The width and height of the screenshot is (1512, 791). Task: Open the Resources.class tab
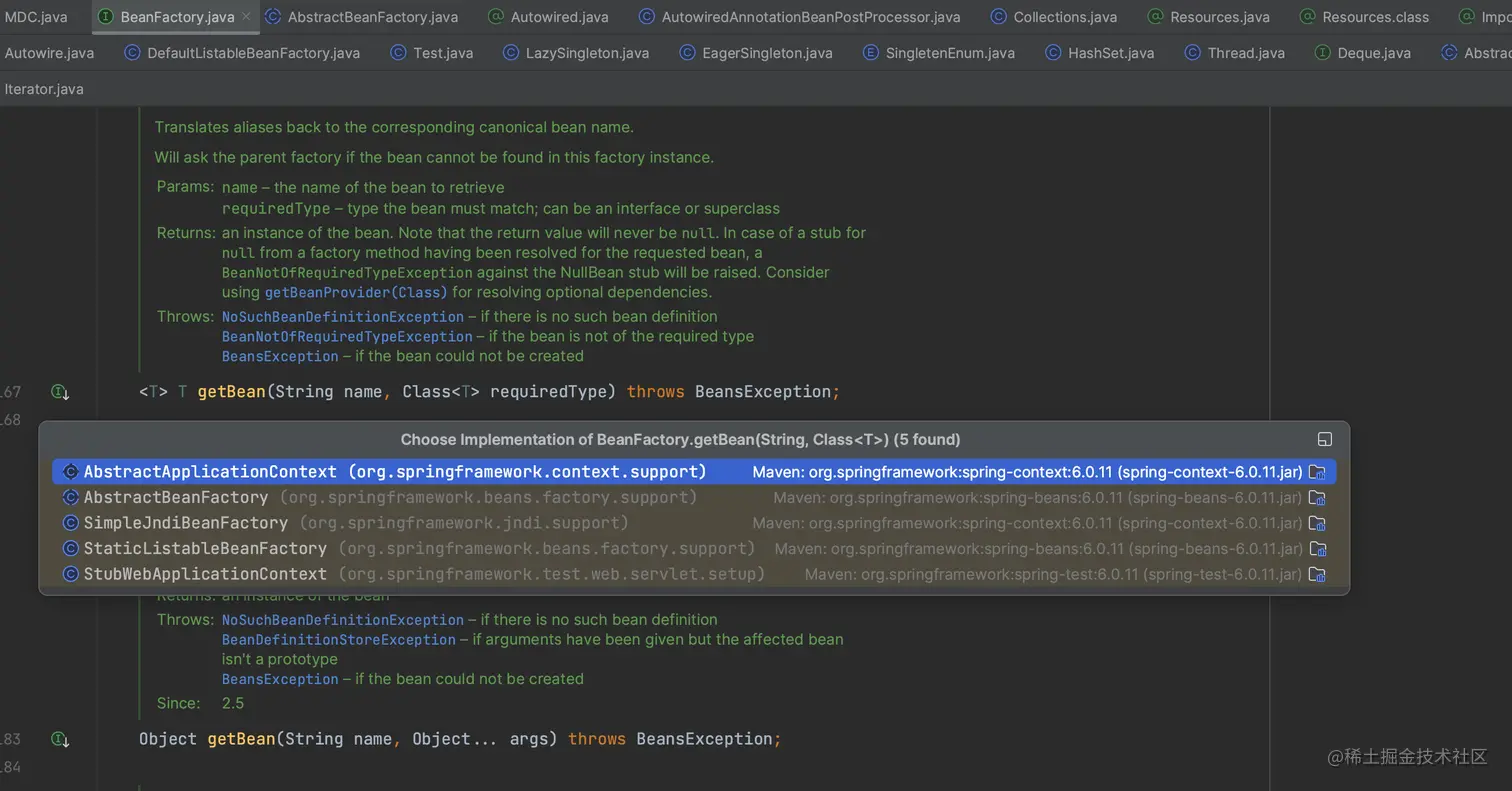pyautogui.click(x=1364, y=17)
